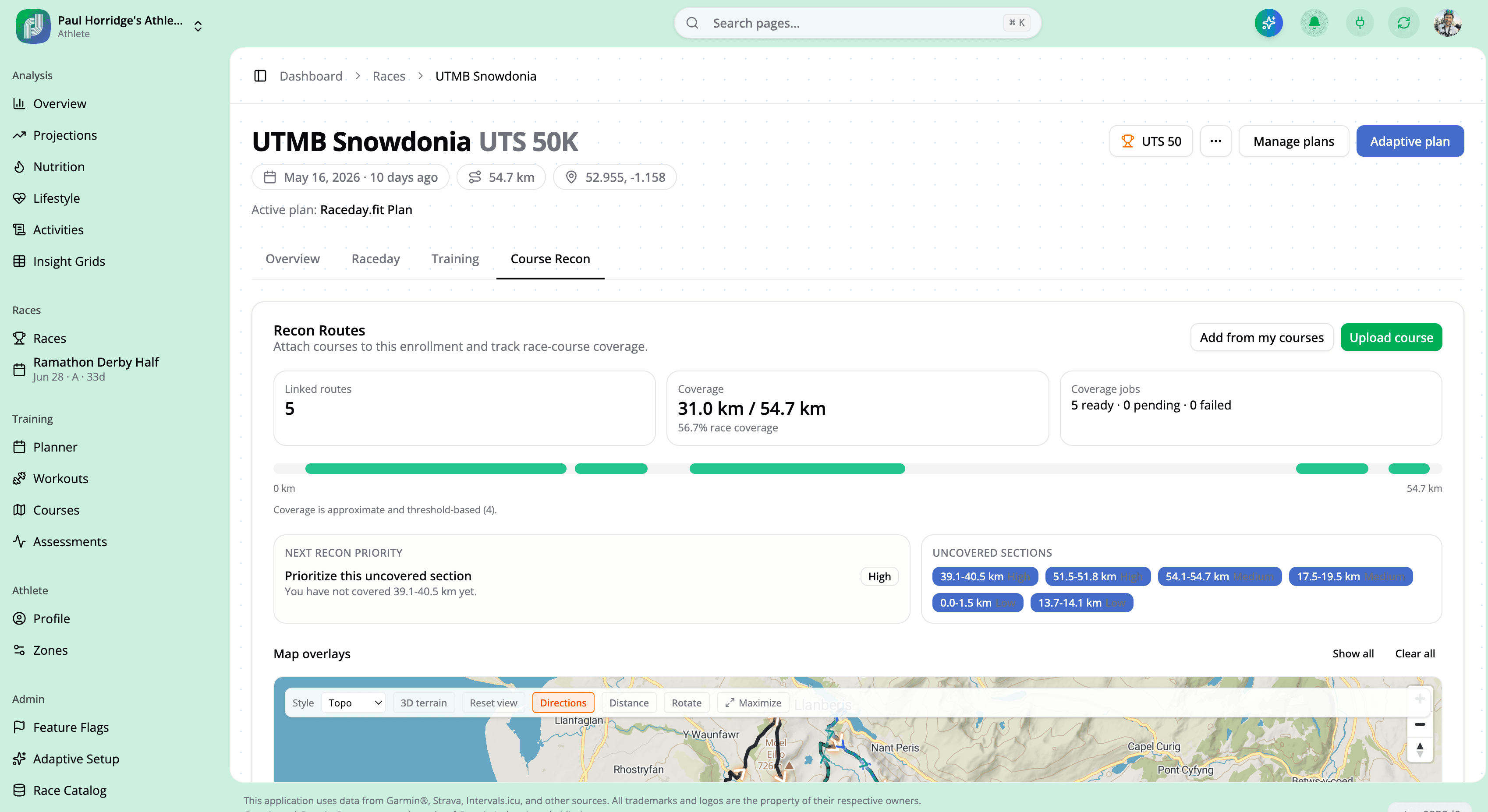Click Add from my courses
Screen dimensions: 1488x812
(x=1261, y=337)
